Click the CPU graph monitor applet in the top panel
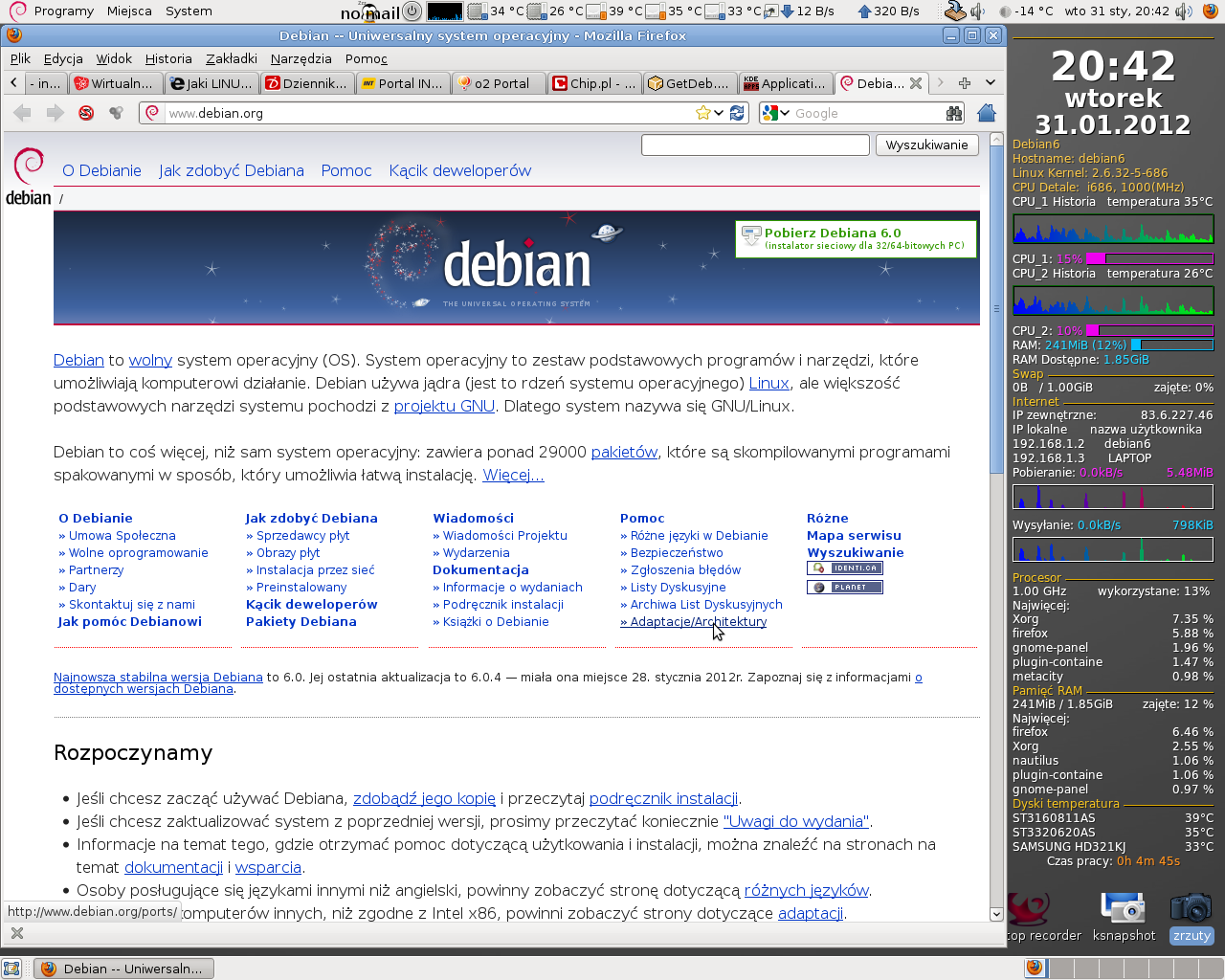The height and width of the screenshot is (980, 1225). pos(445,11)
